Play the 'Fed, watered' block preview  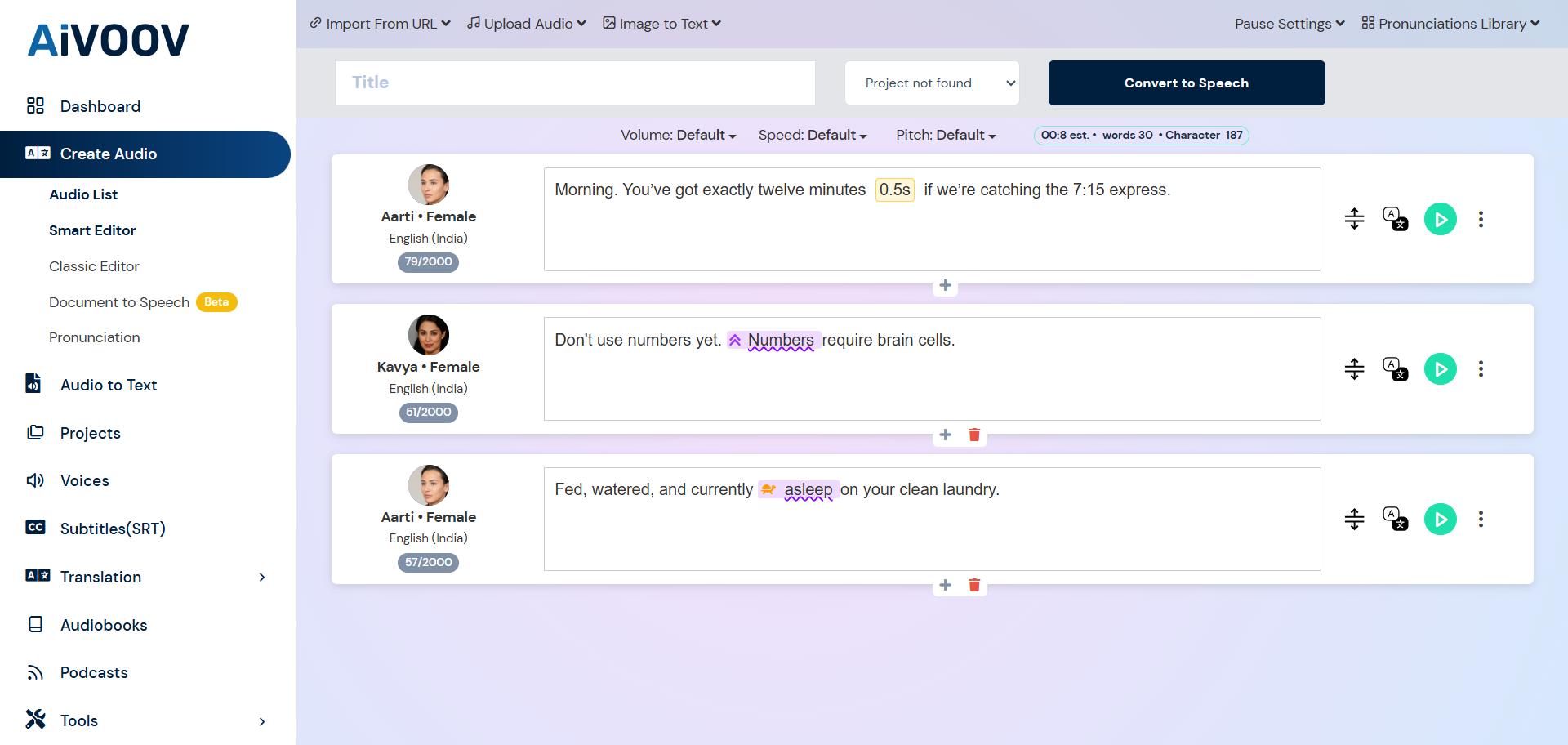tap(1441, 520)
